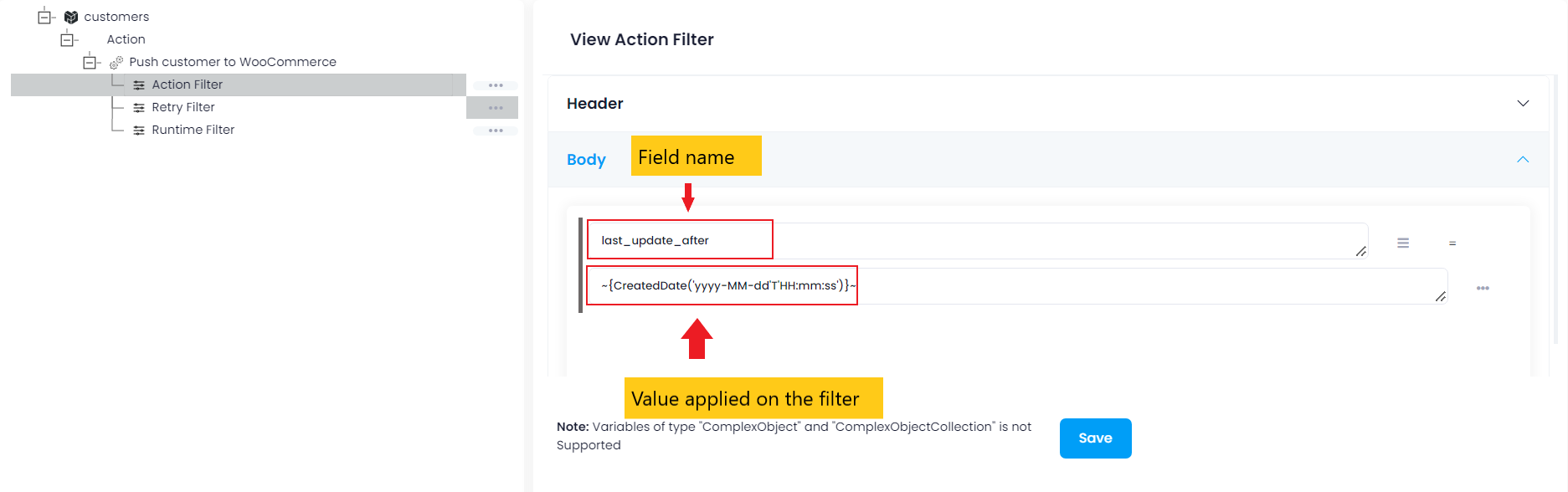This screenshot has width=1568, height=492.
Task: Collapse the Action tree node
Action: tap(69, 38)
